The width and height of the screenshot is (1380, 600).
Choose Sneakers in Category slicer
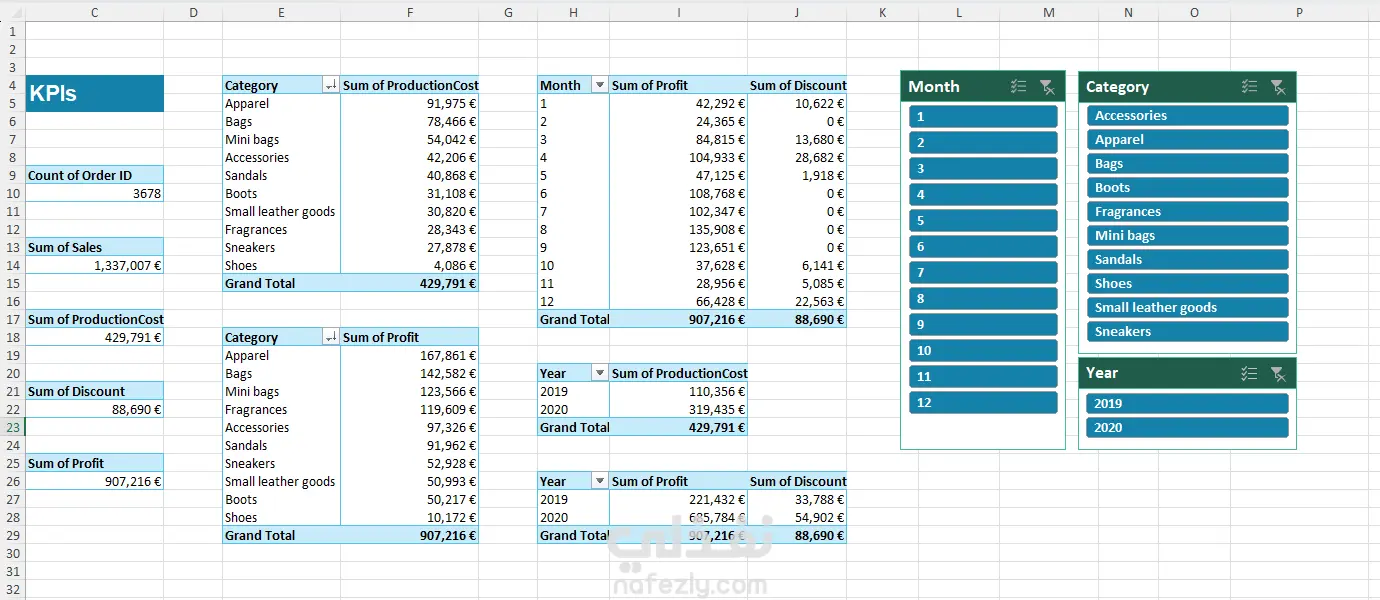tap(1187, 331)
